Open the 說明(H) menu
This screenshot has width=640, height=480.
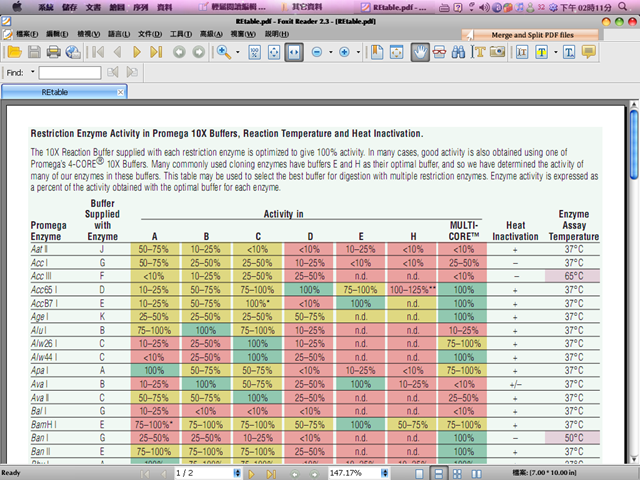click(277, 34)
